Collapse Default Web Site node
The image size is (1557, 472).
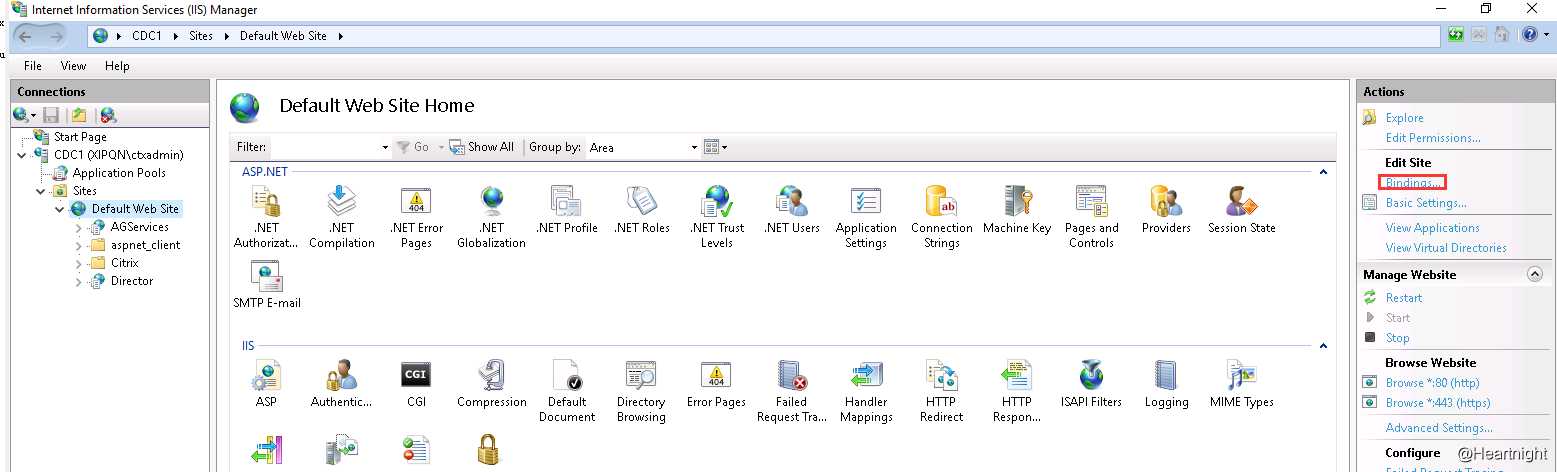point(60,209)
